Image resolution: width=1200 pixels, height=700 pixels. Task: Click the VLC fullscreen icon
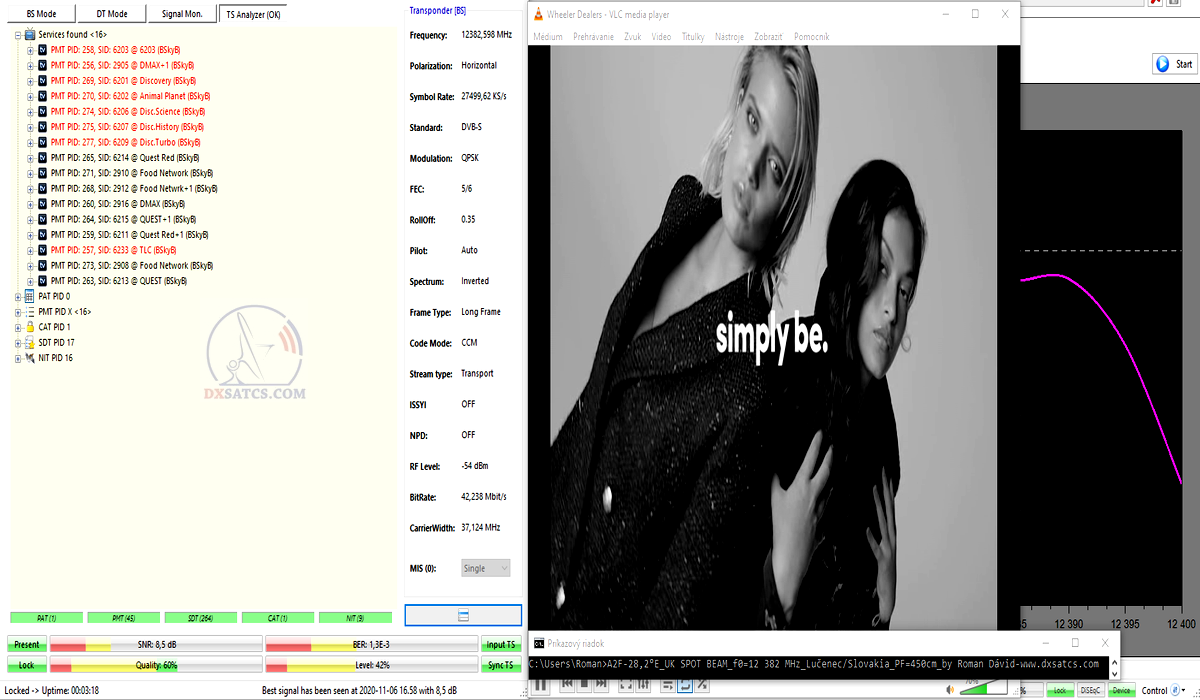[627, 685]
